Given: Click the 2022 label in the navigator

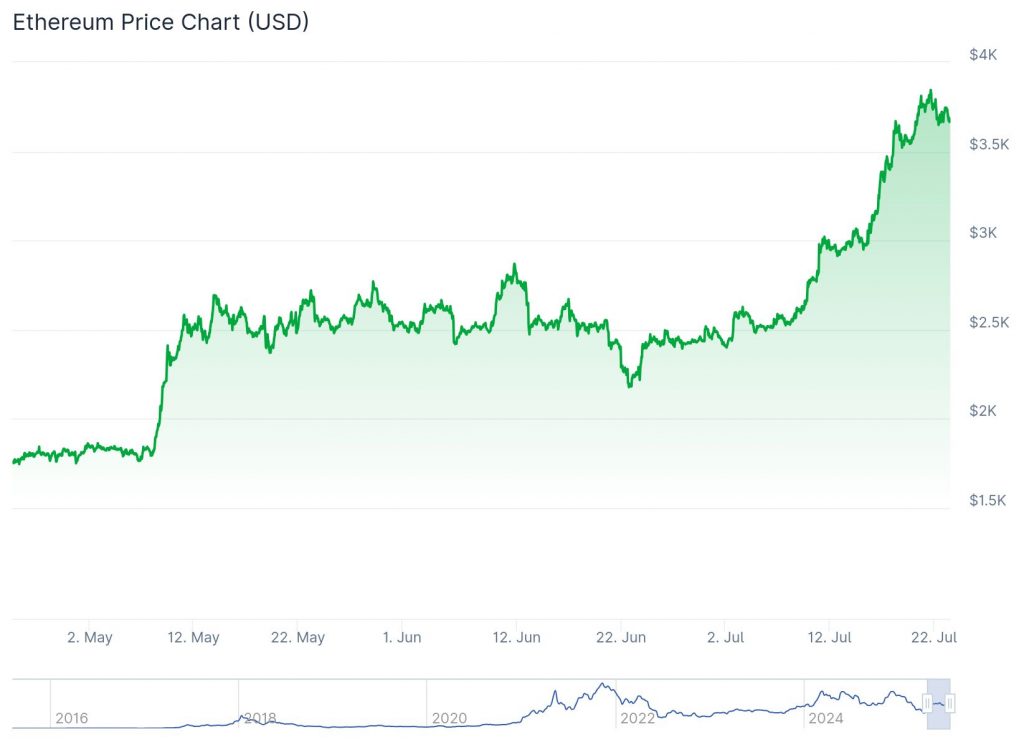Looking at the screenshot, I should click(x=638, y=718).
